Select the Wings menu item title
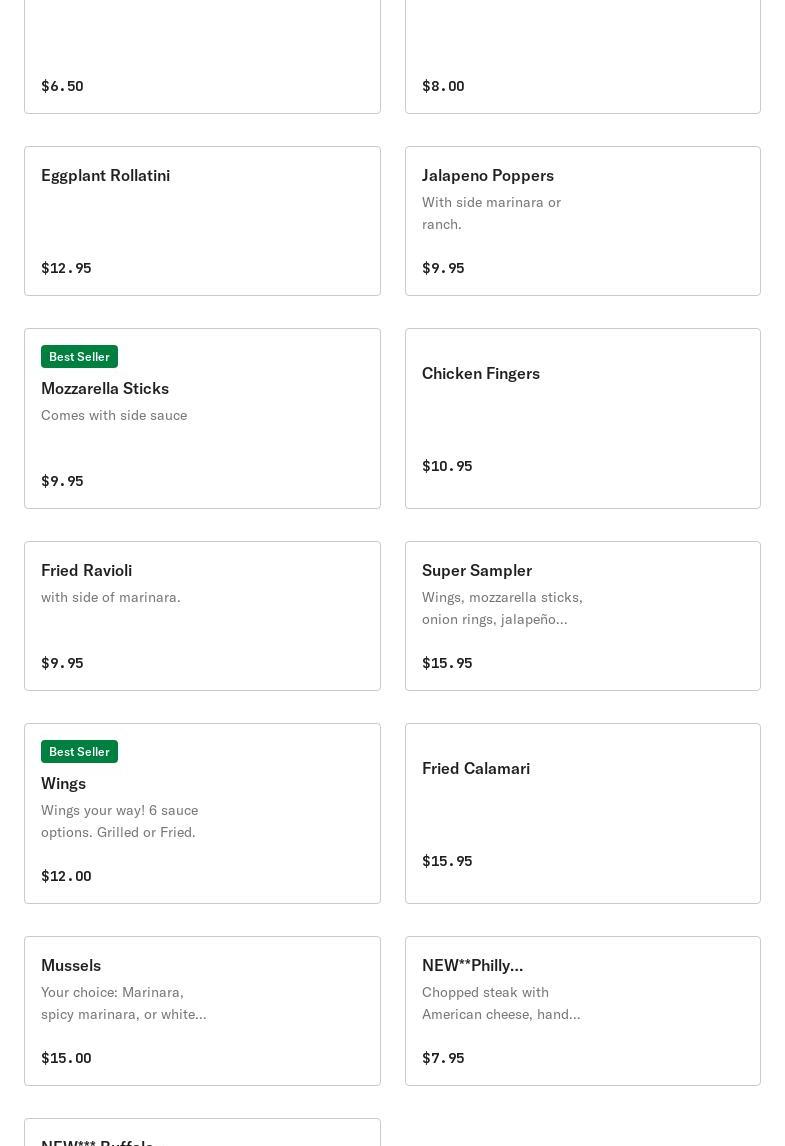Image resolution: width=785 pixels, height=1146 pixels. coord(63,783)
